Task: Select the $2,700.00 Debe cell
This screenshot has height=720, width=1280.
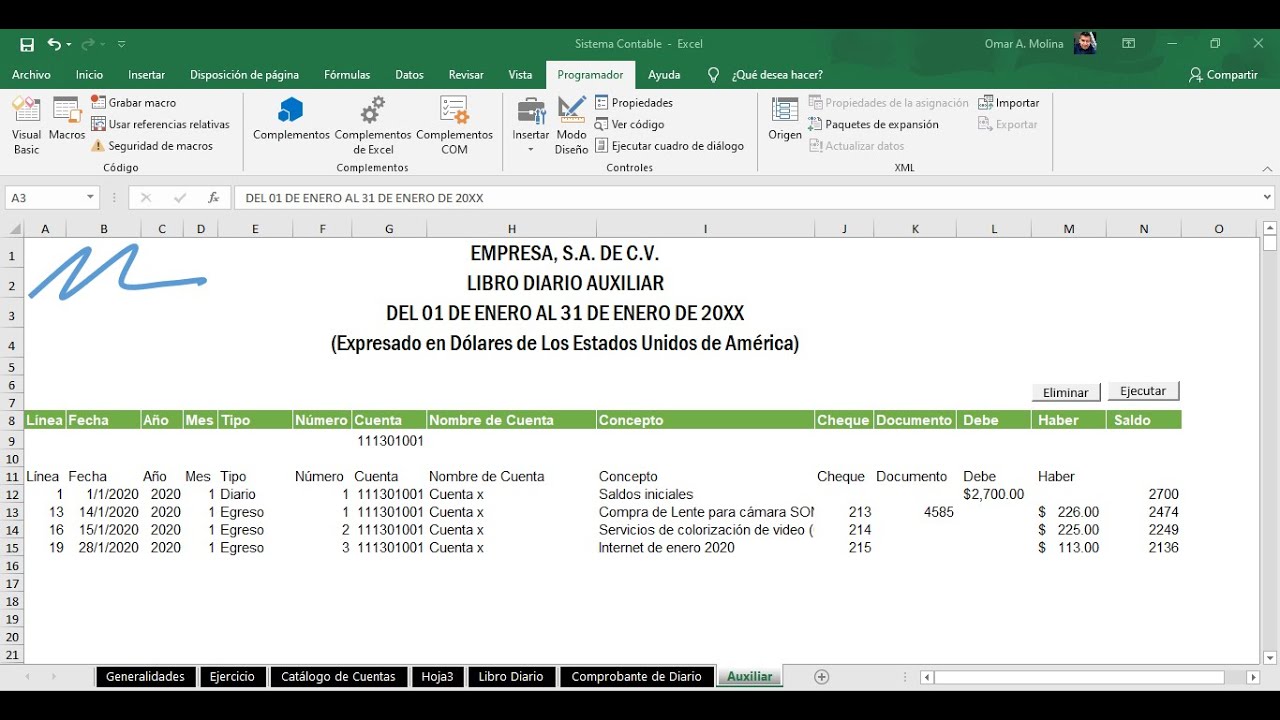Action: (994, 494)
